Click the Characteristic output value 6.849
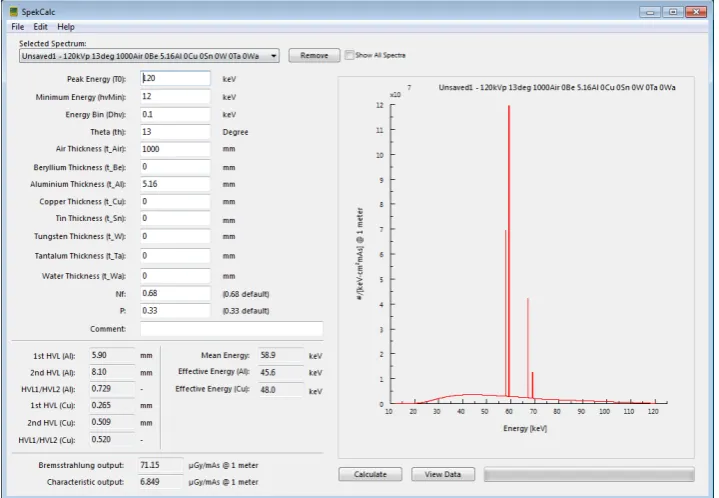This screenshot has height=498, width=719. 161,482
